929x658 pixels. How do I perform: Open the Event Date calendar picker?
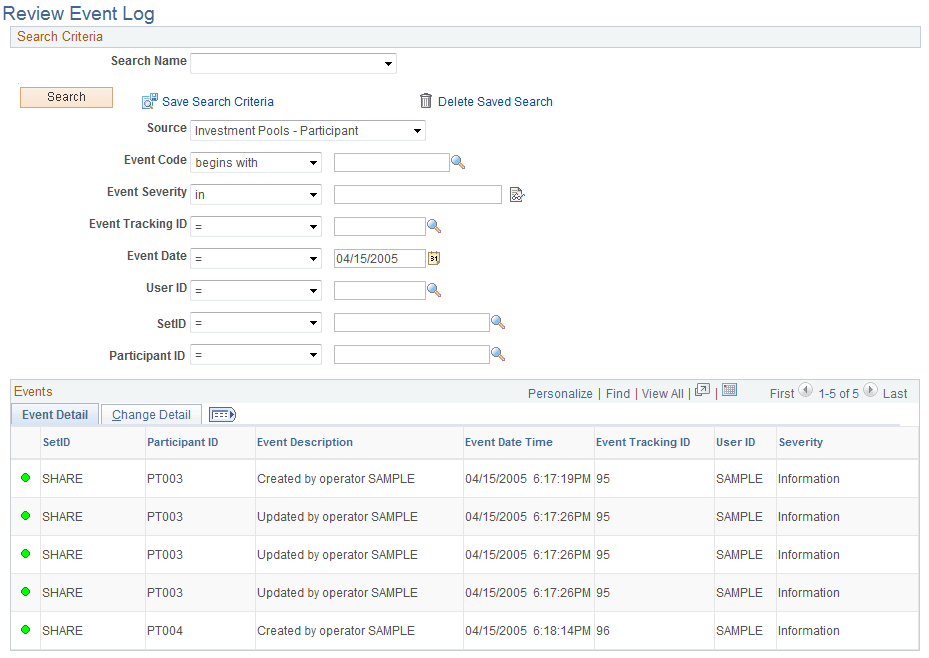click(x=434, y=258)
